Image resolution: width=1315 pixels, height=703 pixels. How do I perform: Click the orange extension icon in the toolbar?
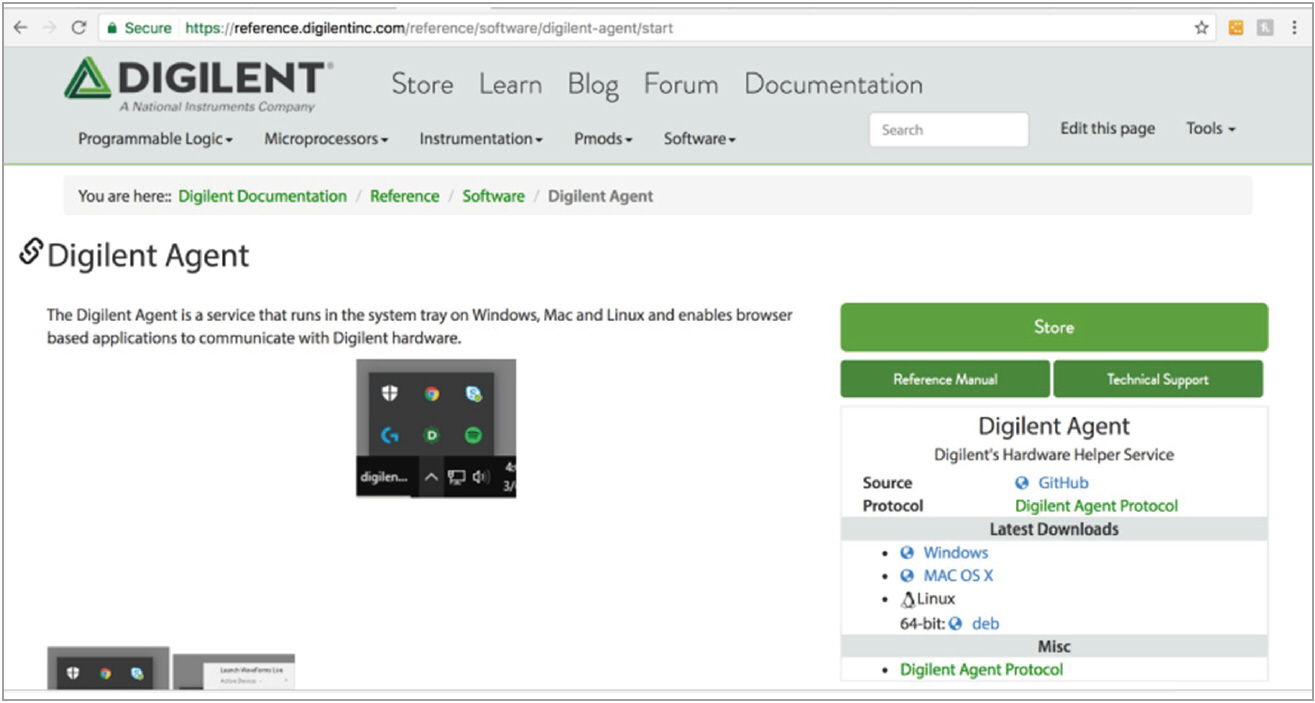pyautogui.click(x=1236, y=28)
